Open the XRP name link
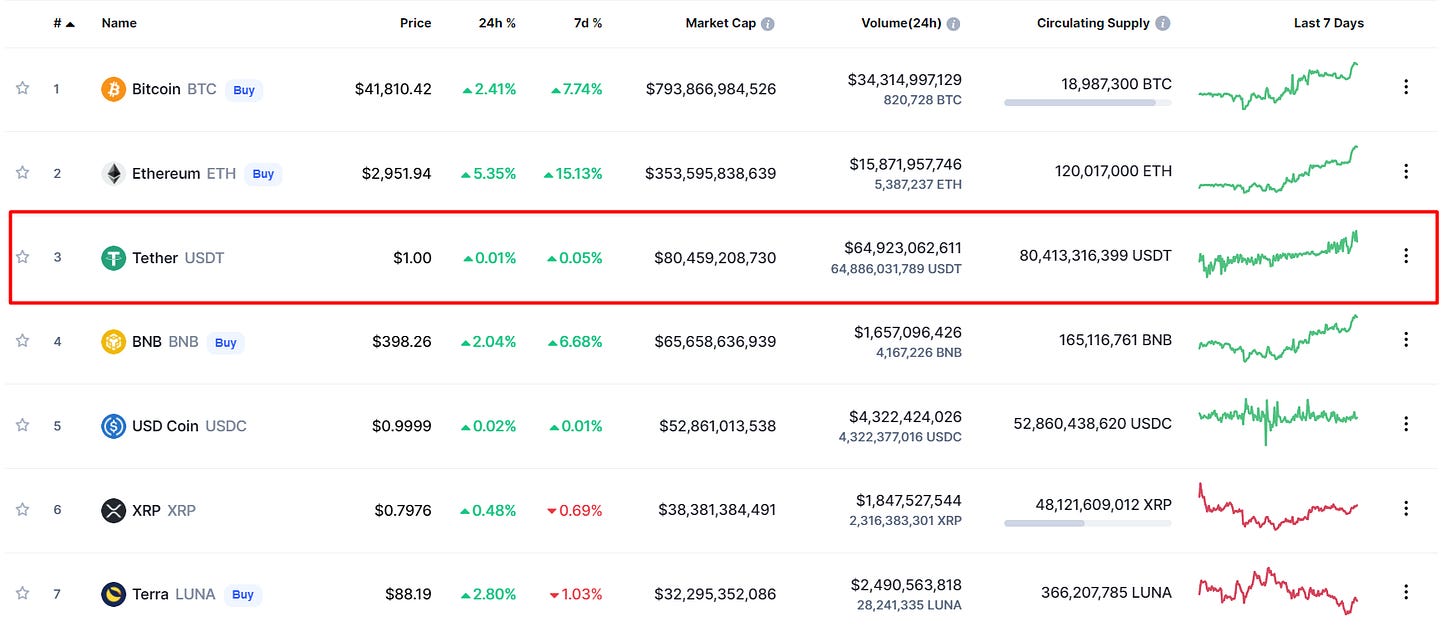 [x=164, y=510]
